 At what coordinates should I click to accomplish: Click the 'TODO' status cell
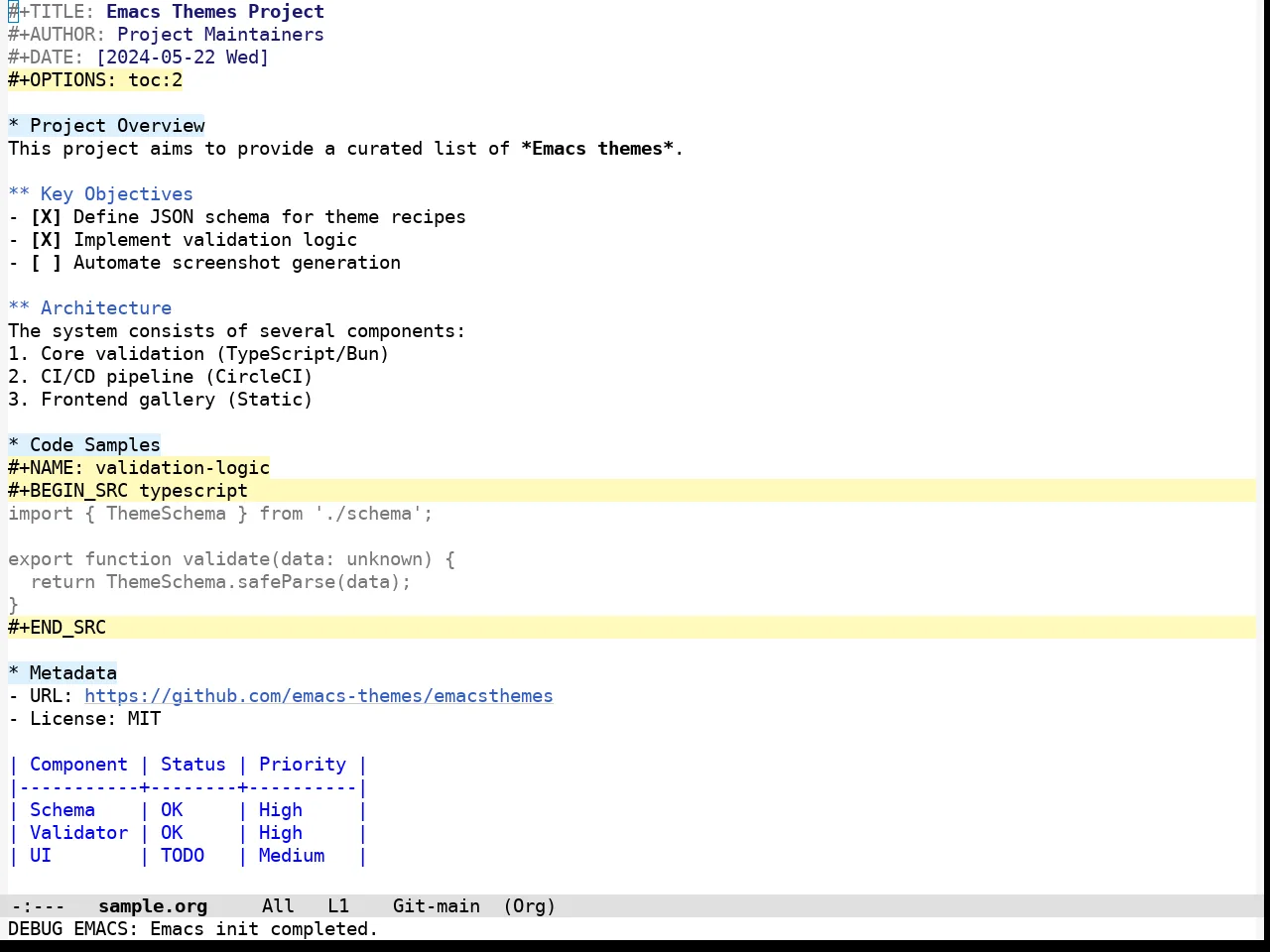183,856
